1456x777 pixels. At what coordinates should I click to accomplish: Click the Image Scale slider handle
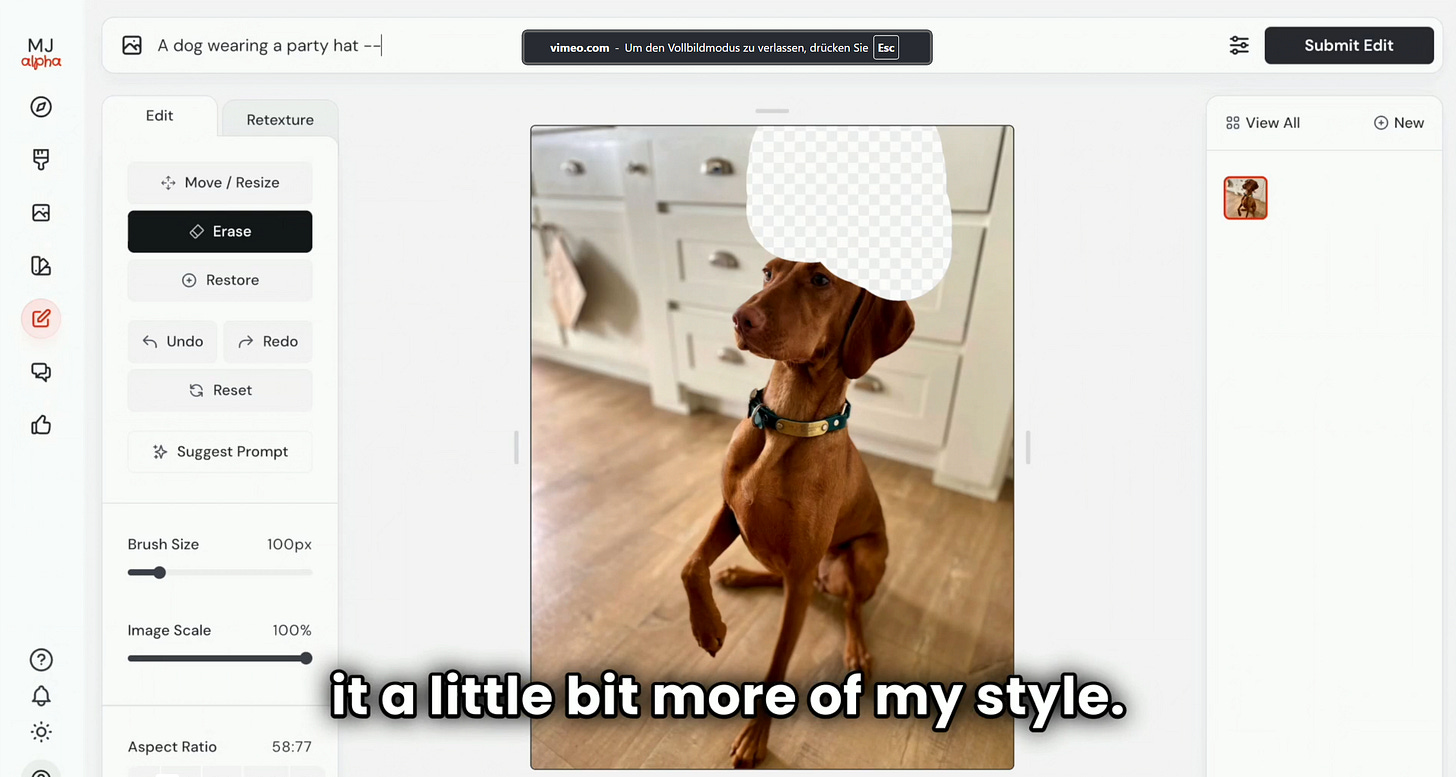coord(306,658)
